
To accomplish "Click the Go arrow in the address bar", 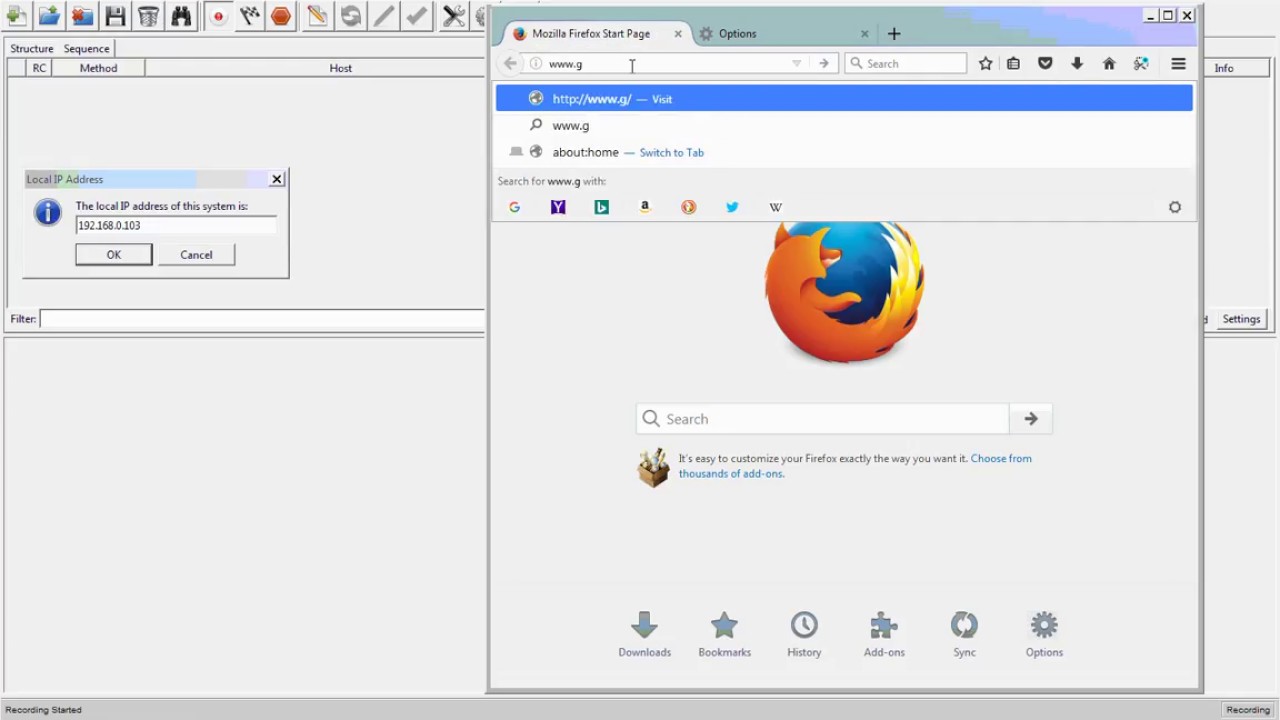I will 823,63.
